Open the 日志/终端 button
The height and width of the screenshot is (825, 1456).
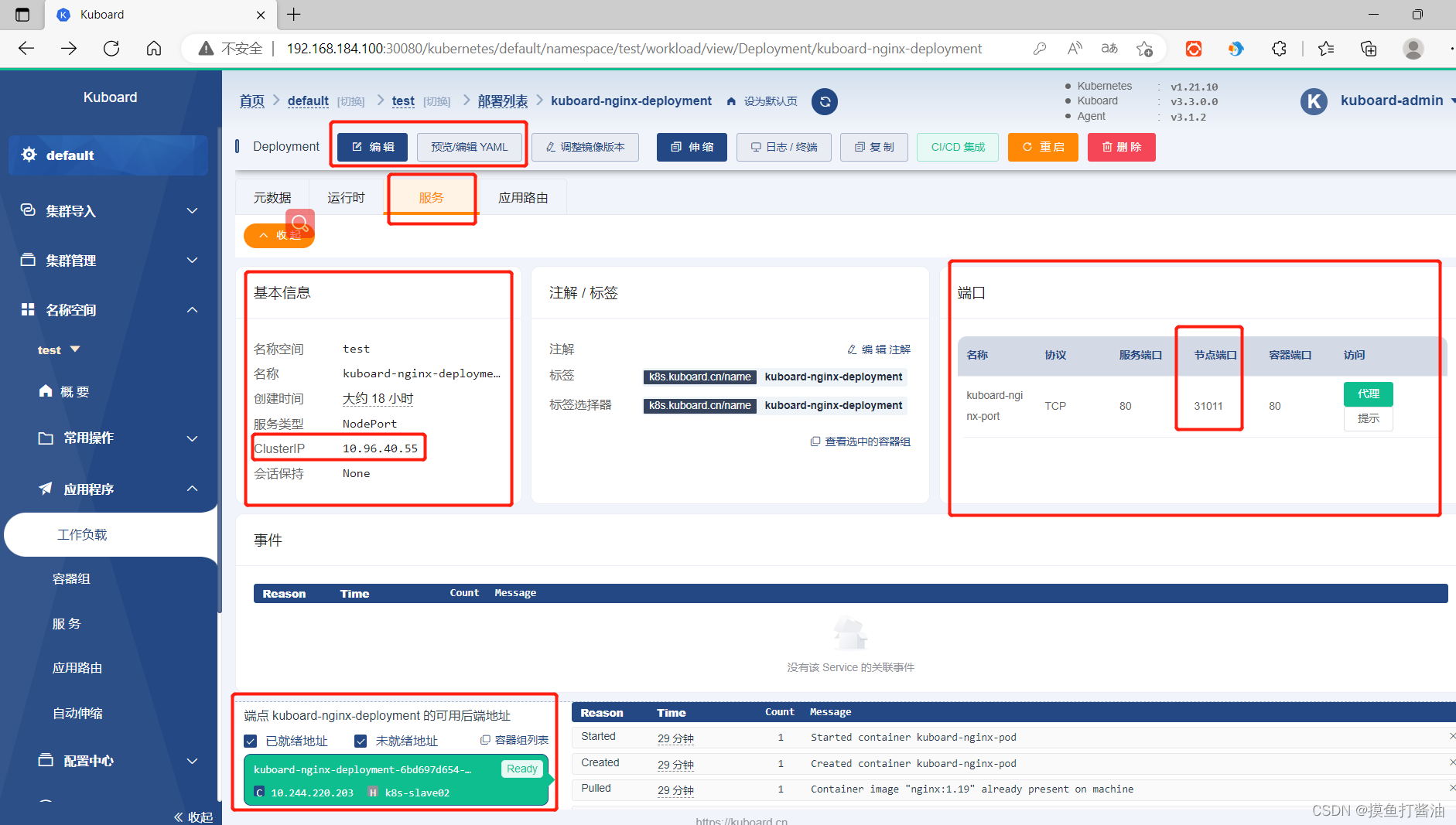[x=784, y=147]
